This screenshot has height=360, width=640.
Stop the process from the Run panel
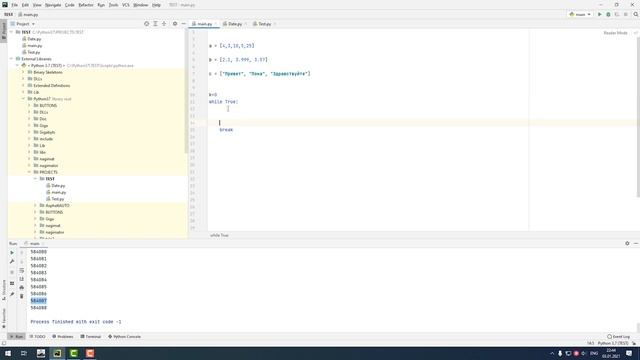(12, 272)
